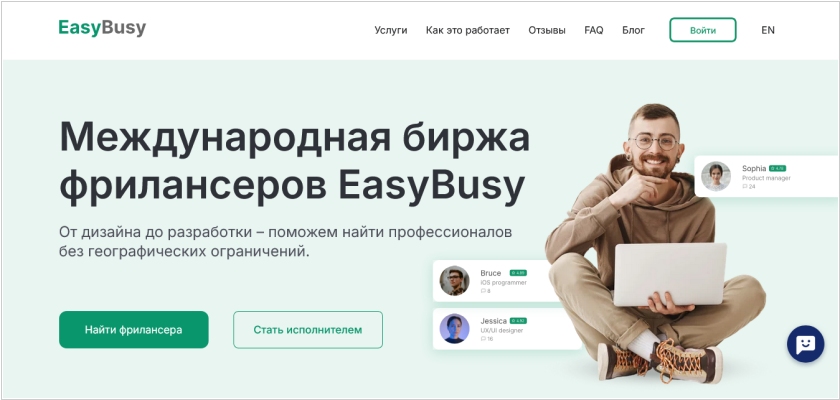
Task: Open the FAQ navigation link
Action: pyautogui.click(x=594, y=31)
